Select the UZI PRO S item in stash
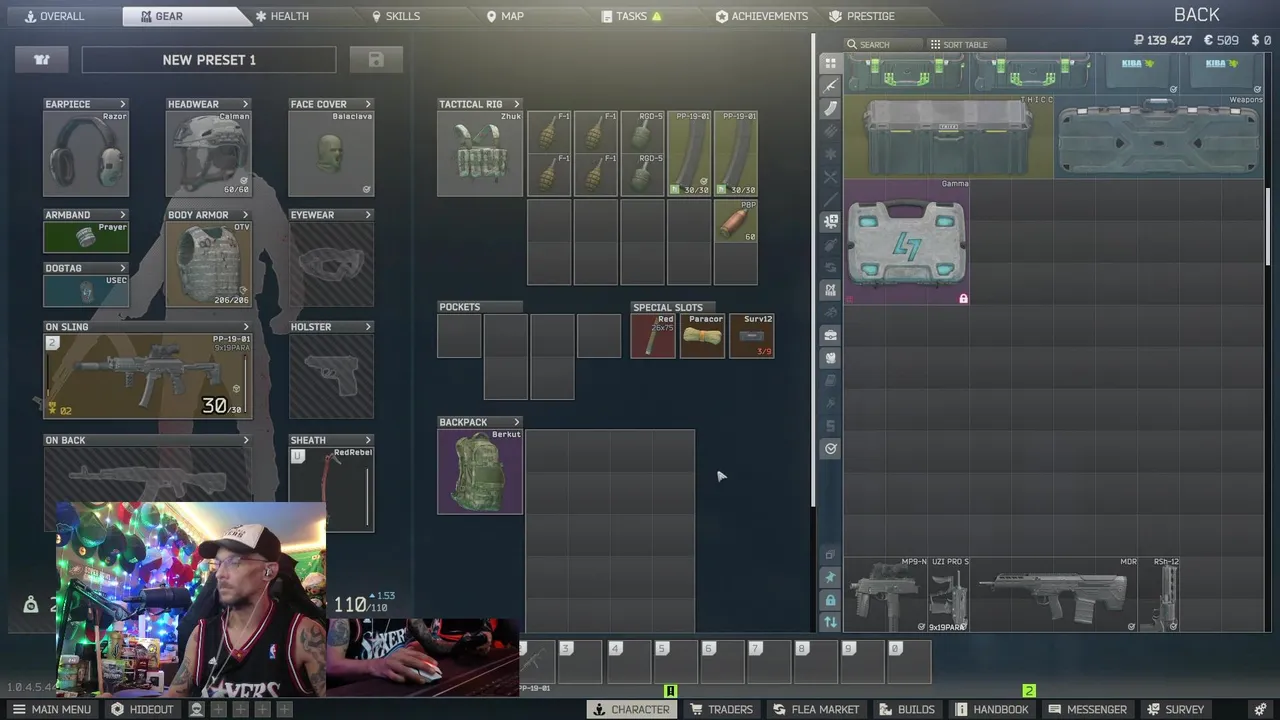The width and height of the screenshot is (1280, 720). [x=949, y=595]
